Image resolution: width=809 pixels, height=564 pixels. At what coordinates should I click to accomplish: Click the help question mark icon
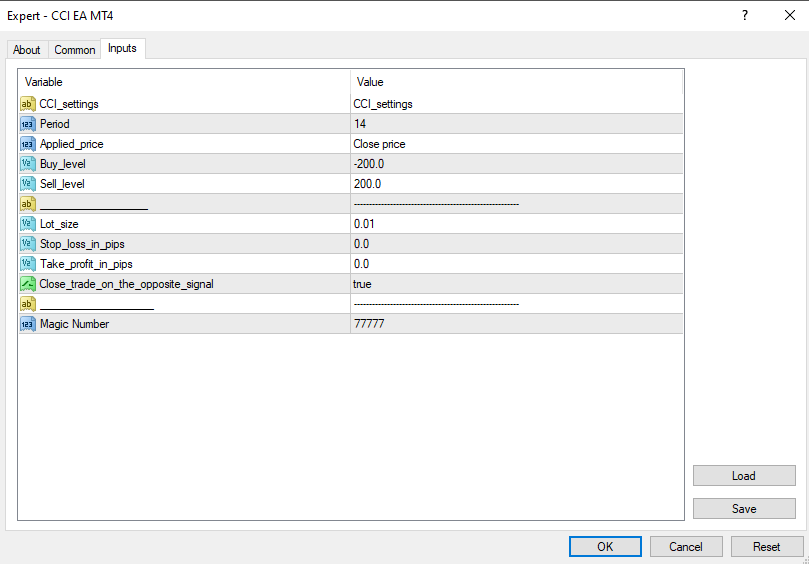[745, 15]
